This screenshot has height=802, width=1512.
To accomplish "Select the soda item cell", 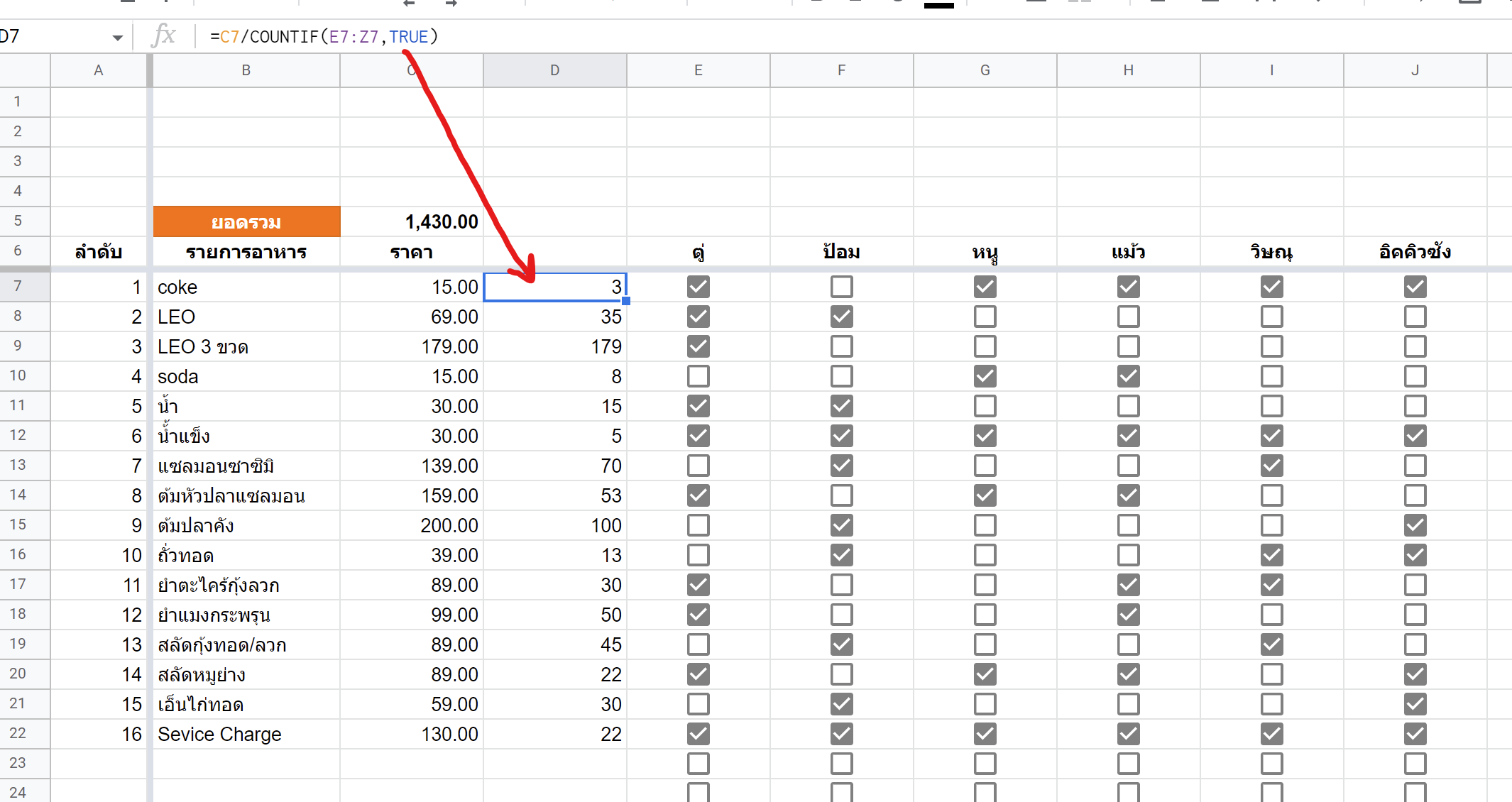I will tap(246, 376).
